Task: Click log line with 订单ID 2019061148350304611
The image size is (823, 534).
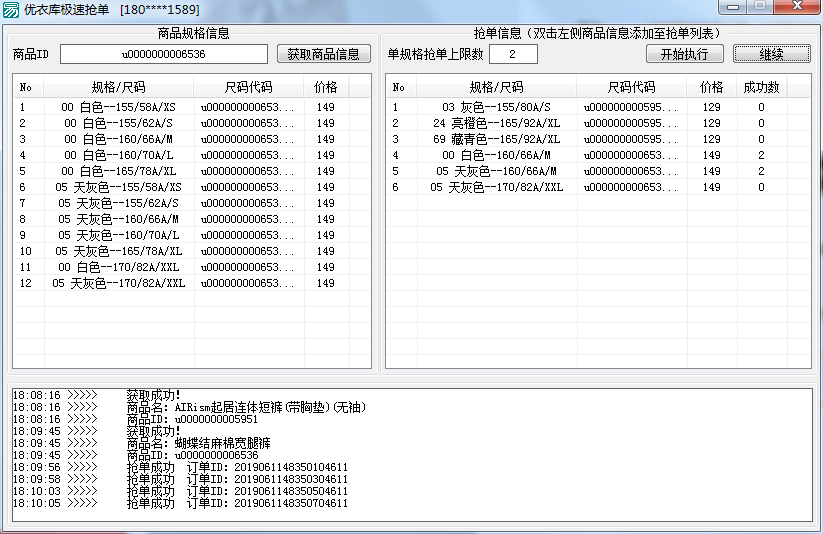Action: (180, 479)
